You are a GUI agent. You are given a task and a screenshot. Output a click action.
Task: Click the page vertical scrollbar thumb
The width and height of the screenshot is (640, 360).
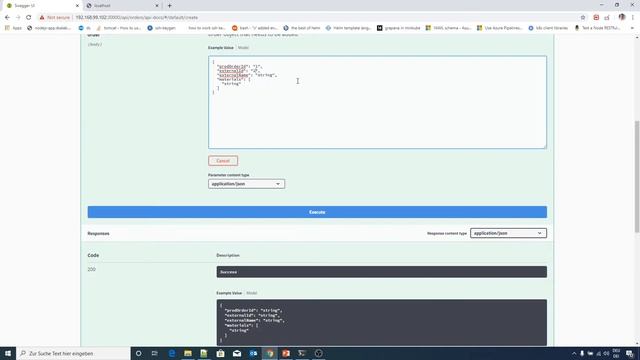[637, 177]
